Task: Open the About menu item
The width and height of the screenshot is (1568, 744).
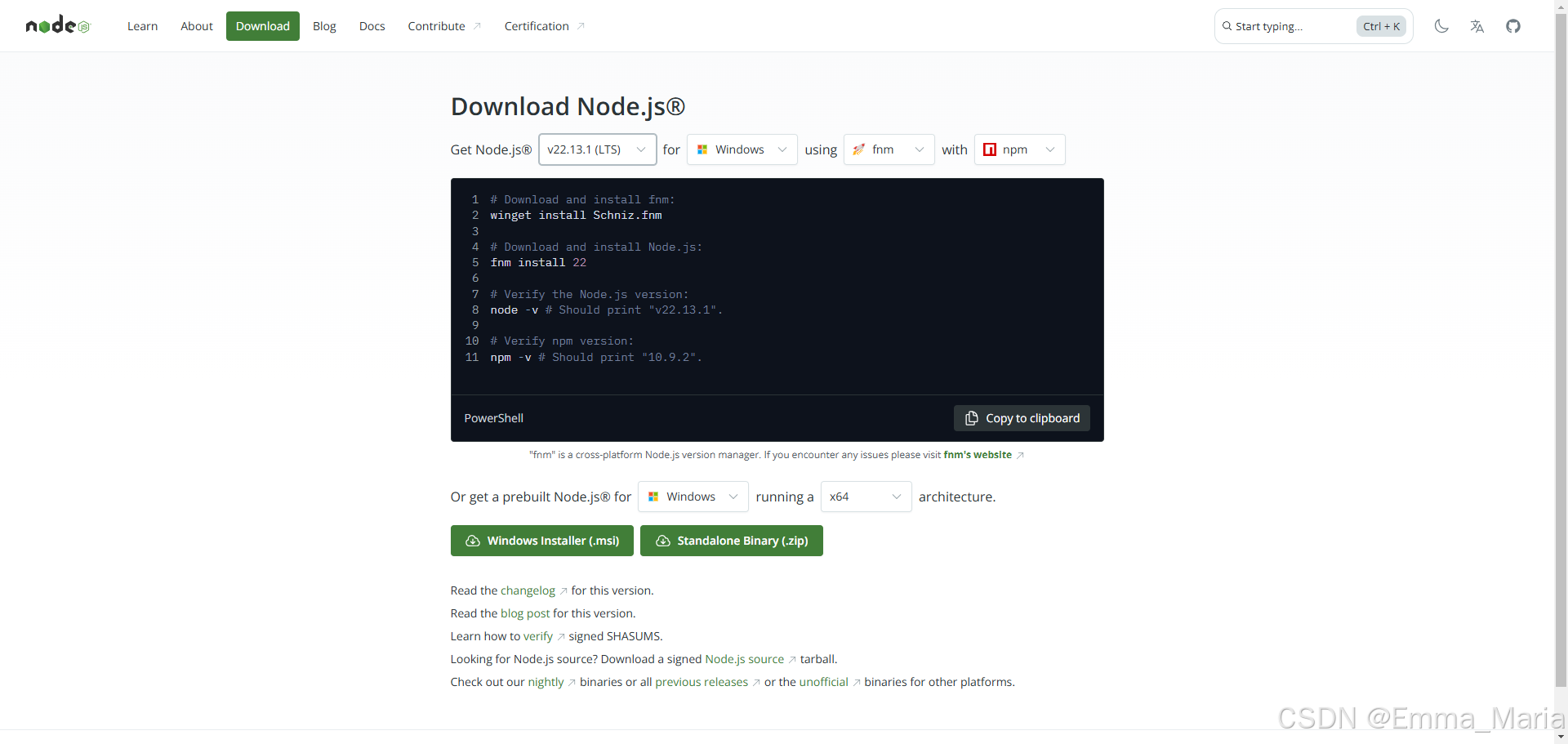Action: [x=197, y=26]
